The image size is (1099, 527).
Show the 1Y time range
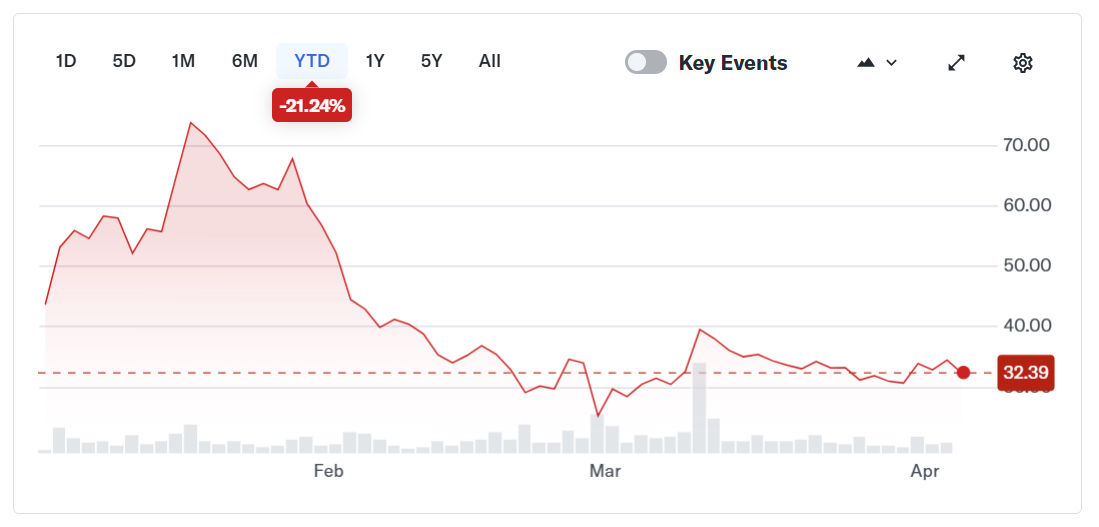tap(375, 61)
